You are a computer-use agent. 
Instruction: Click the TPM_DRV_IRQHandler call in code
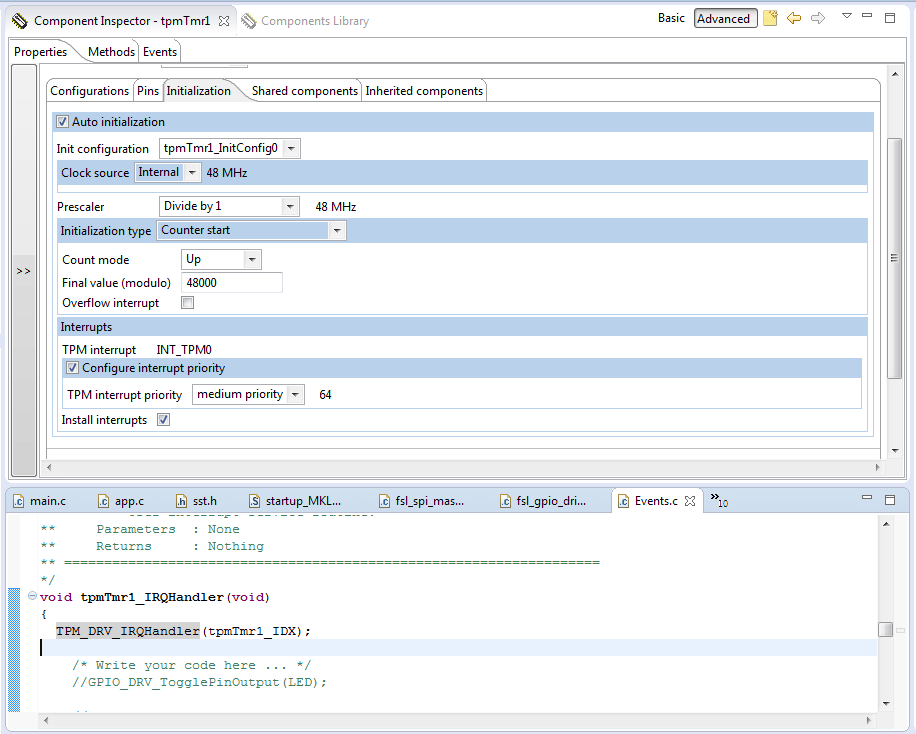click(x=127, y=631)
